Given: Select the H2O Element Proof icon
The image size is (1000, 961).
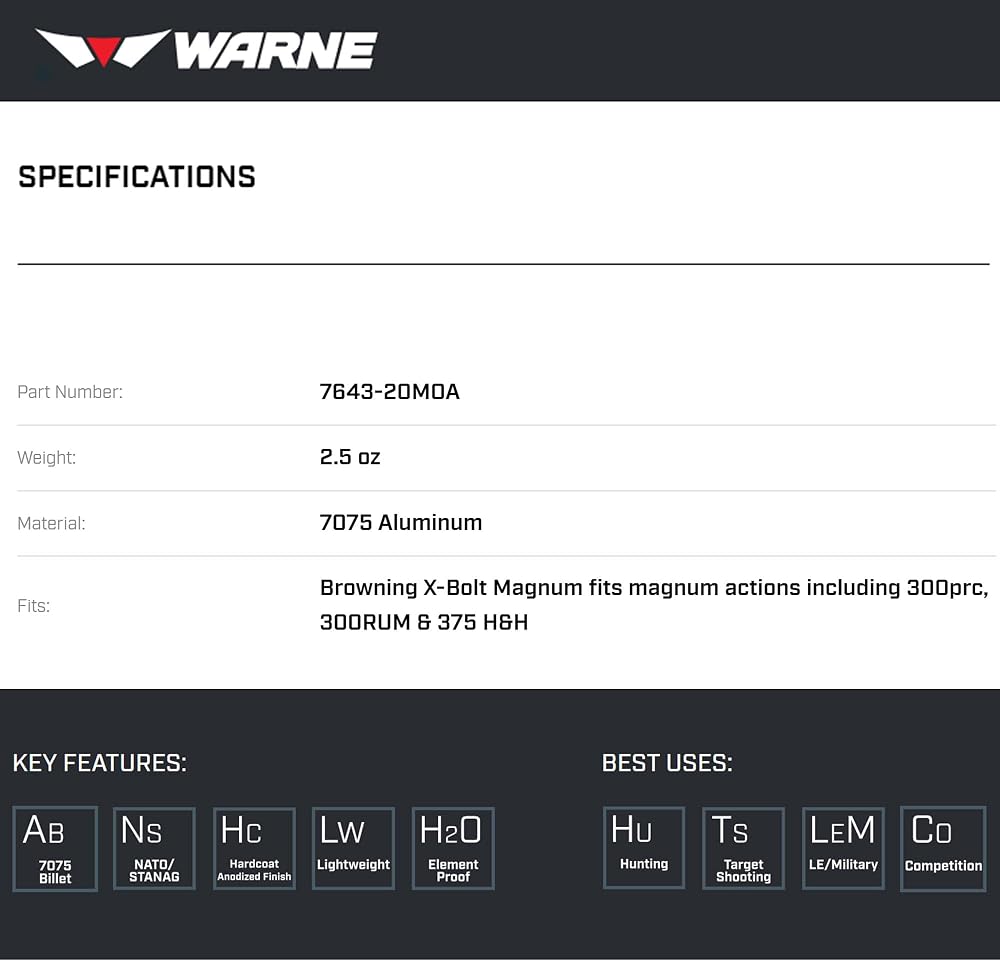Looking at the screenshot, I should (453, 848).
